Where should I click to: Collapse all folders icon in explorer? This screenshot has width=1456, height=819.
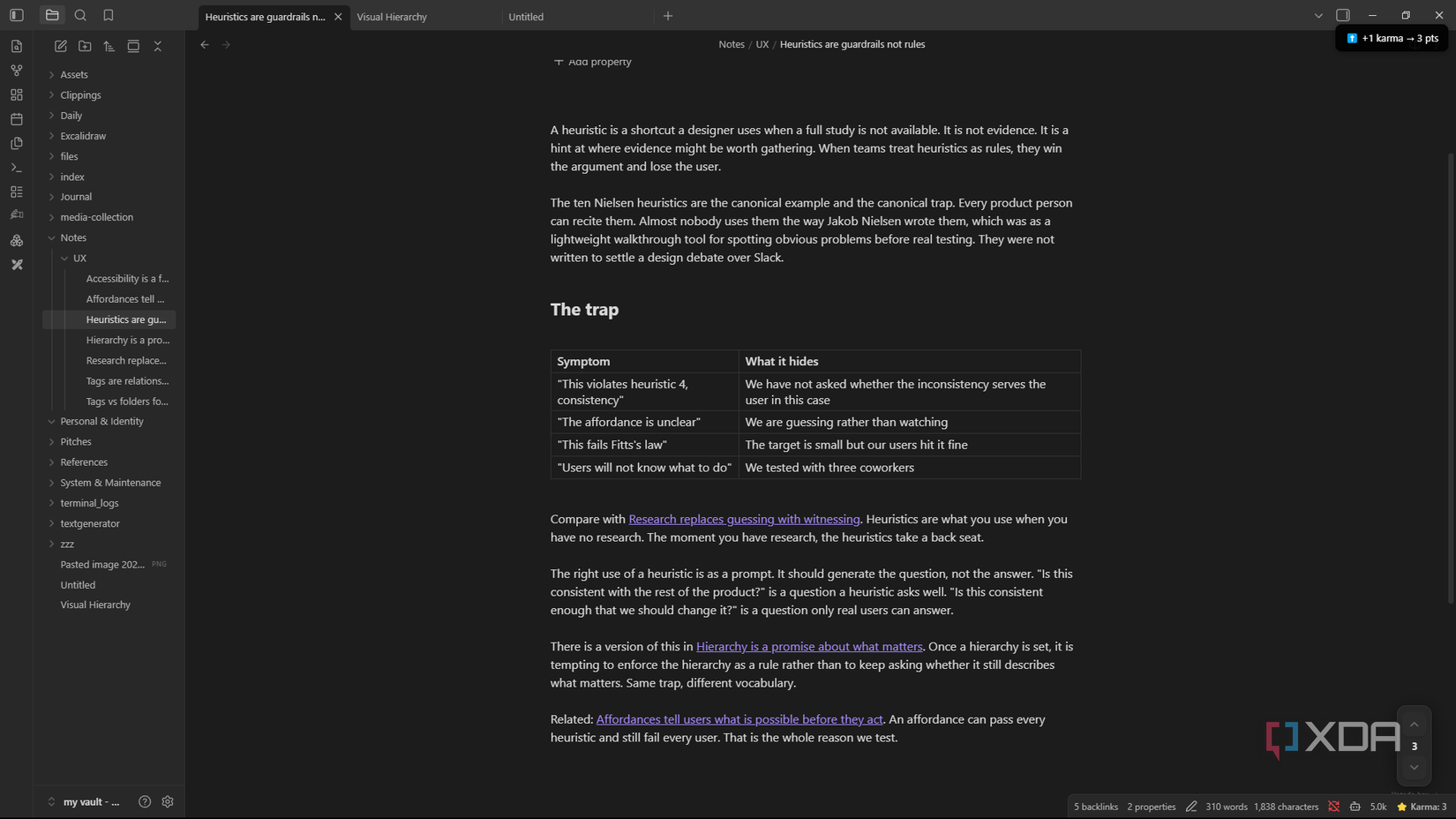(158, 46)
